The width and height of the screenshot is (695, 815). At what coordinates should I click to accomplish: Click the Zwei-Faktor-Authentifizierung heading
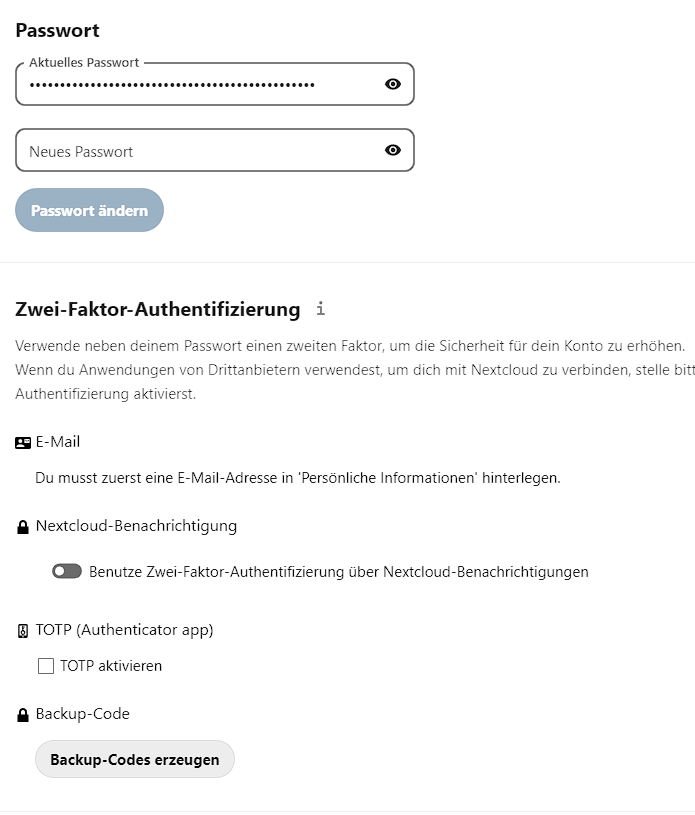158,309
